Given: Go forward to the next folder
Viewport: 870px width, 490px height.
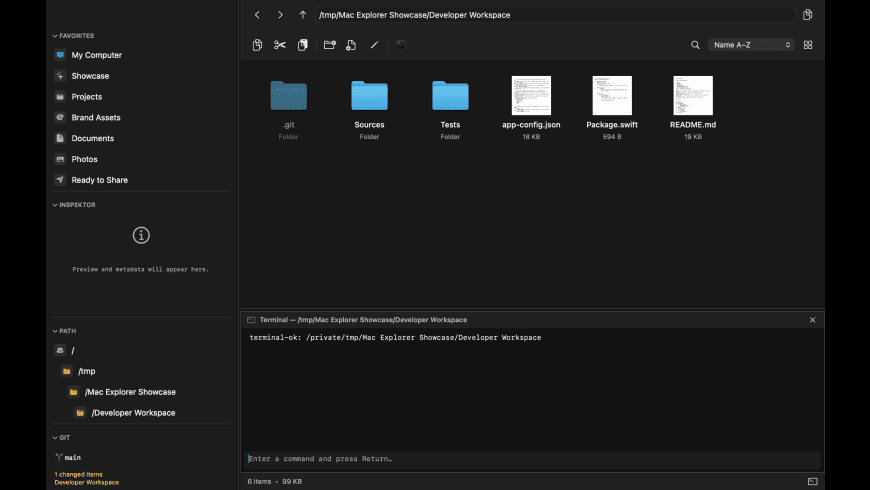Looking at the screenshot, I should click(x=280, y=15).
